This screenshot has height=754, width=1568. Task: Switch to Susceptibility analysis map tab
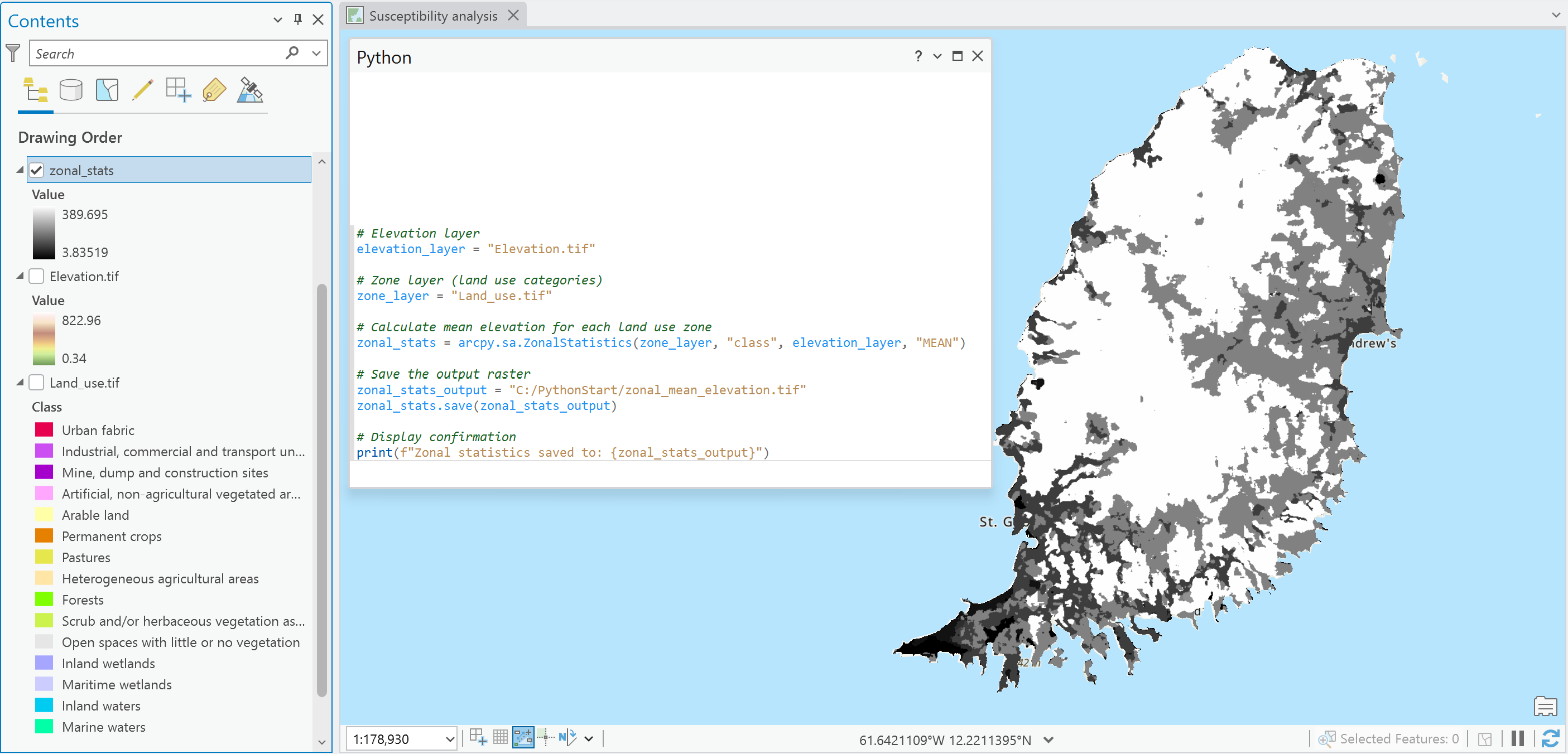[432, 16]
